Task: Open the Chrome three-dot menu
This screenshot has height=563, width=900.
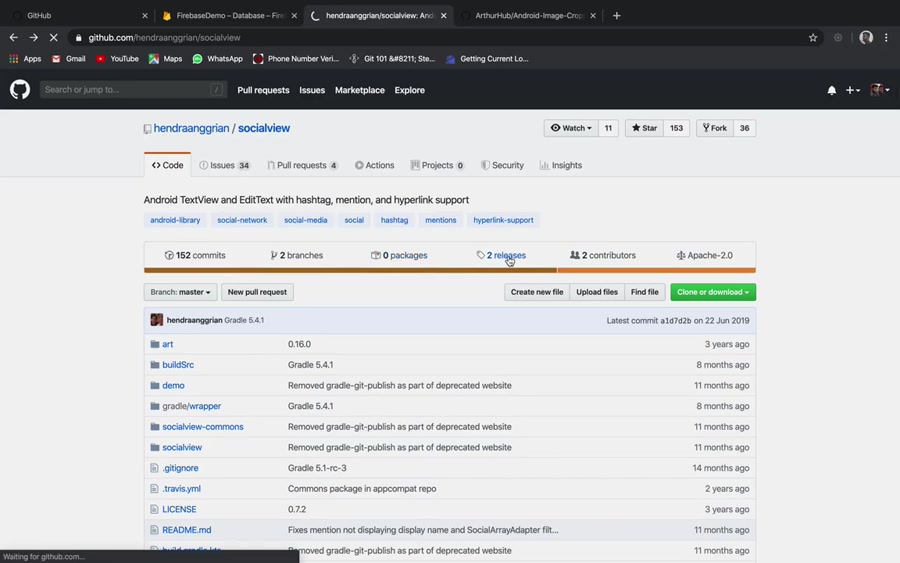Action: point(886,38)
